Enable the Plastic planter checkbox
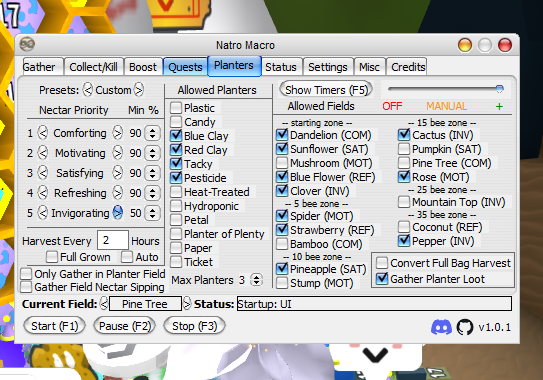Image resolution: width=543 pixels, height=380 pixels. coord(176,108)
